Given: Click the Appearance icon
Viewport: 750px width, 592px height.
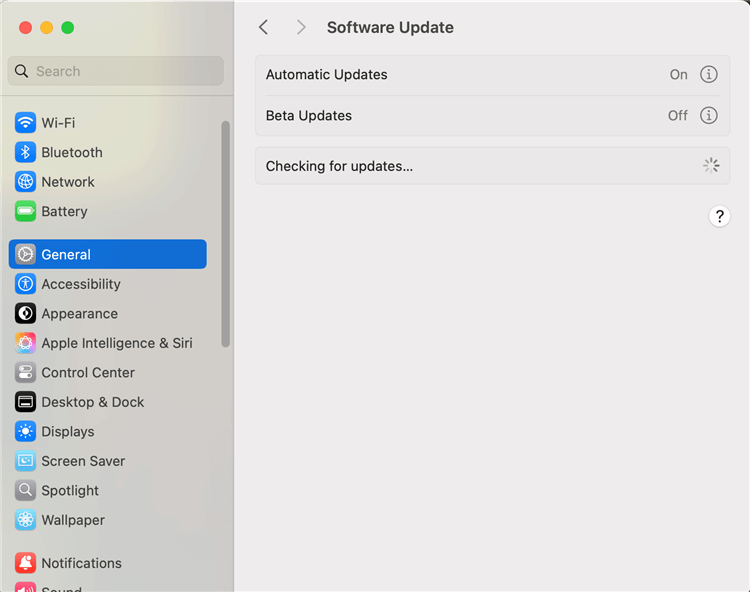Looking at the screenshot, I should (x=25, y=314).
